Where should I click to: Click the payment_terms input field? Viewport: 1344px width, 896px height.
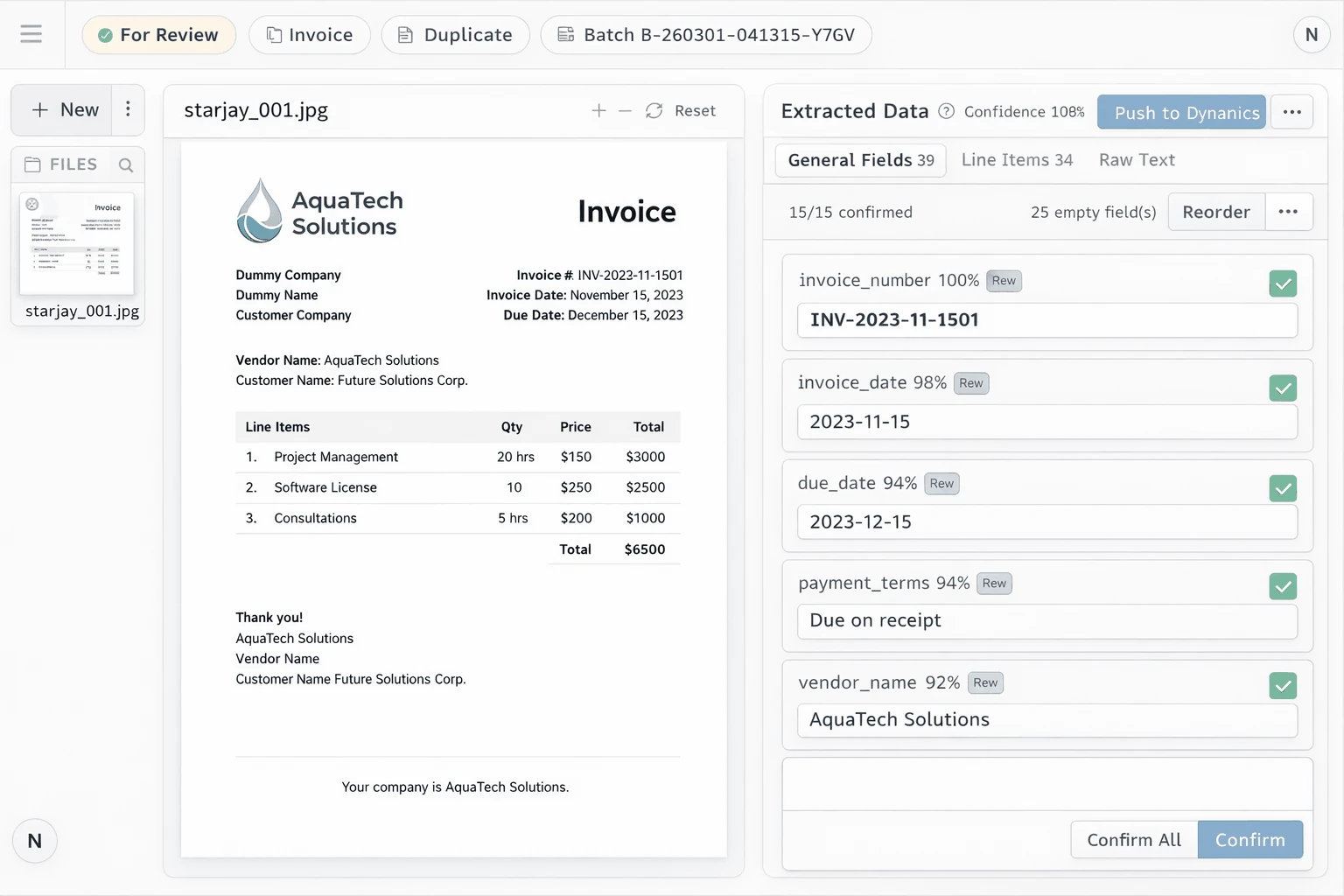[x=1046, y=621]
